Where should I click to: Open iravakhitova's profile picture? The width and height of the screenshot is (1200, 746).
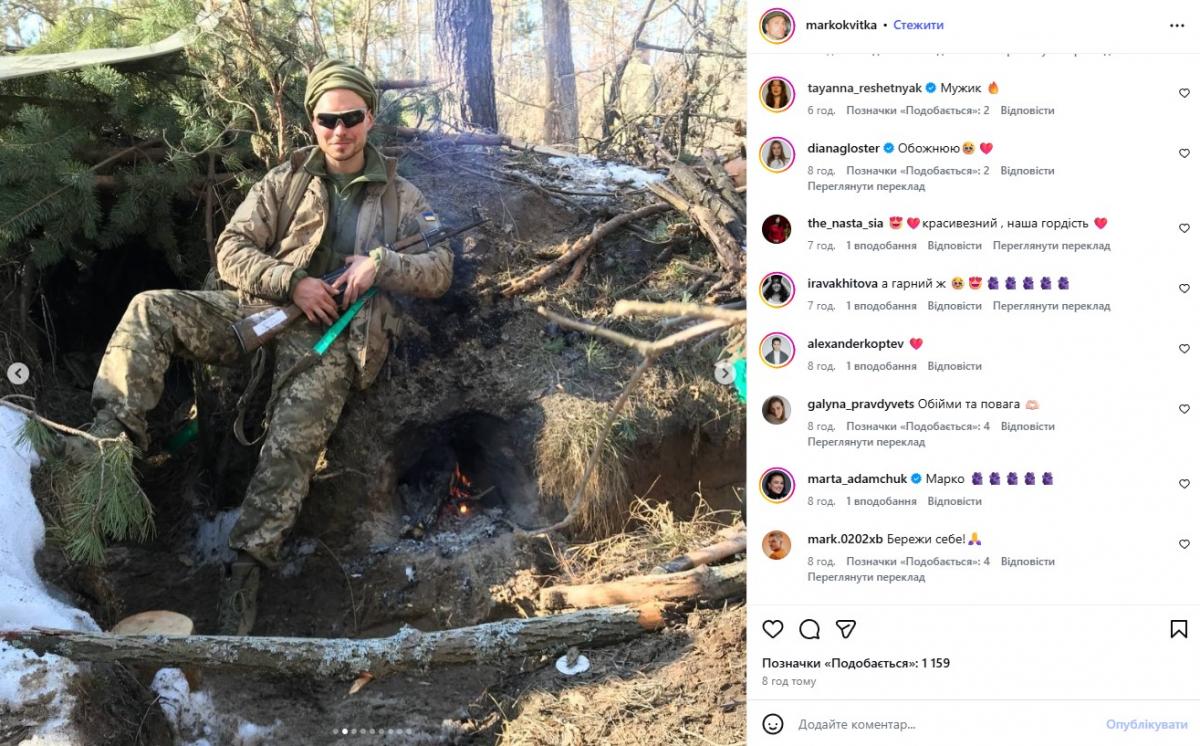point(777,290)
